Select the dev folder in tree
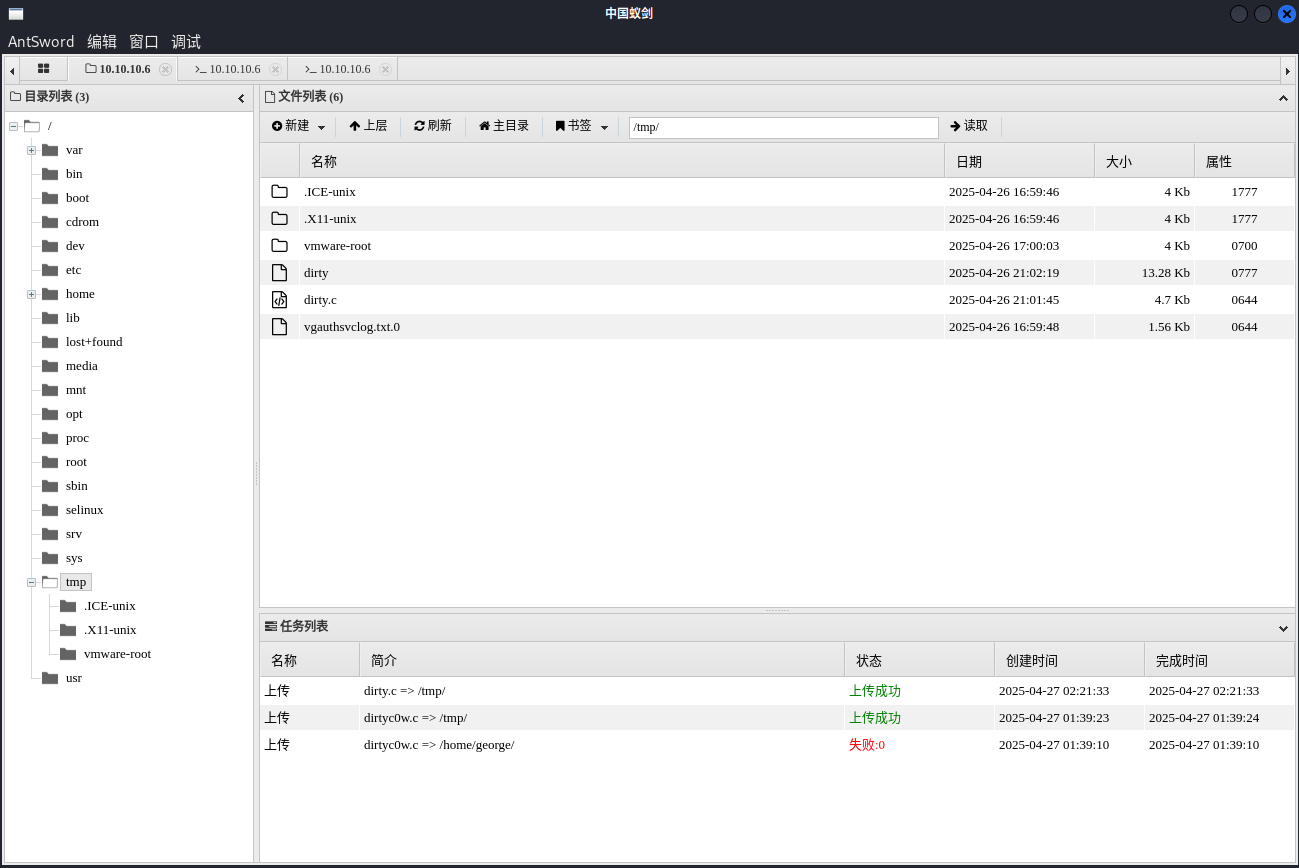The width and height of the screenshot is (1299, 868). 75,246
